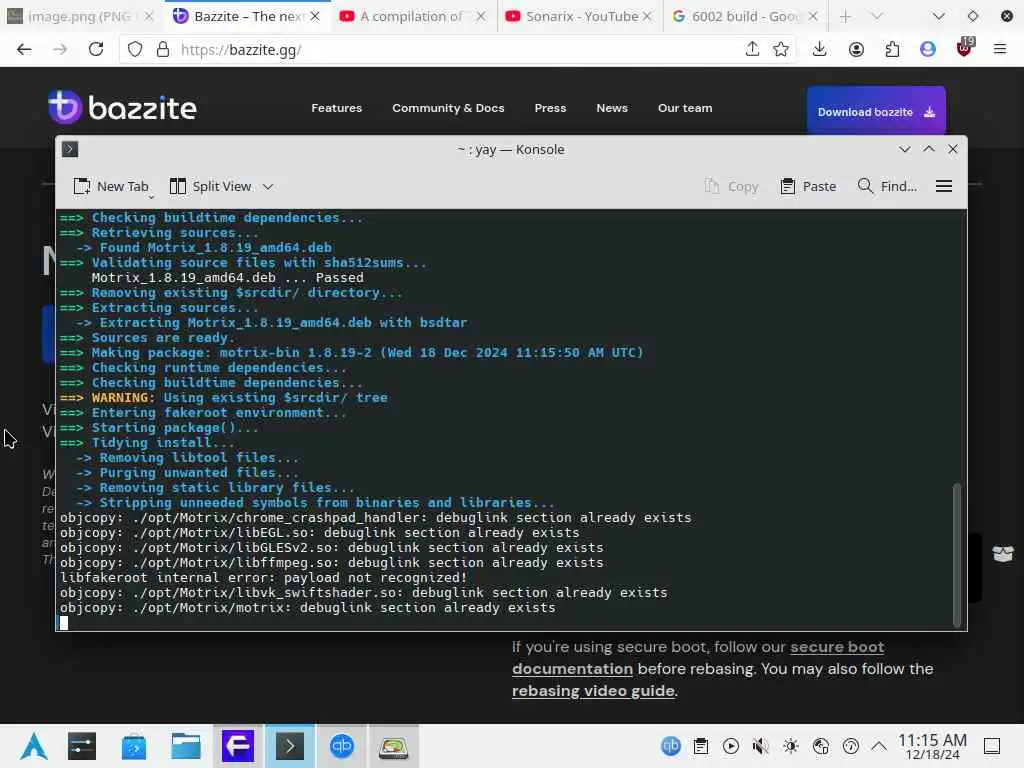
Task: Switch to the Sonarix - YouTube tab
Action: tap(577, 16)
